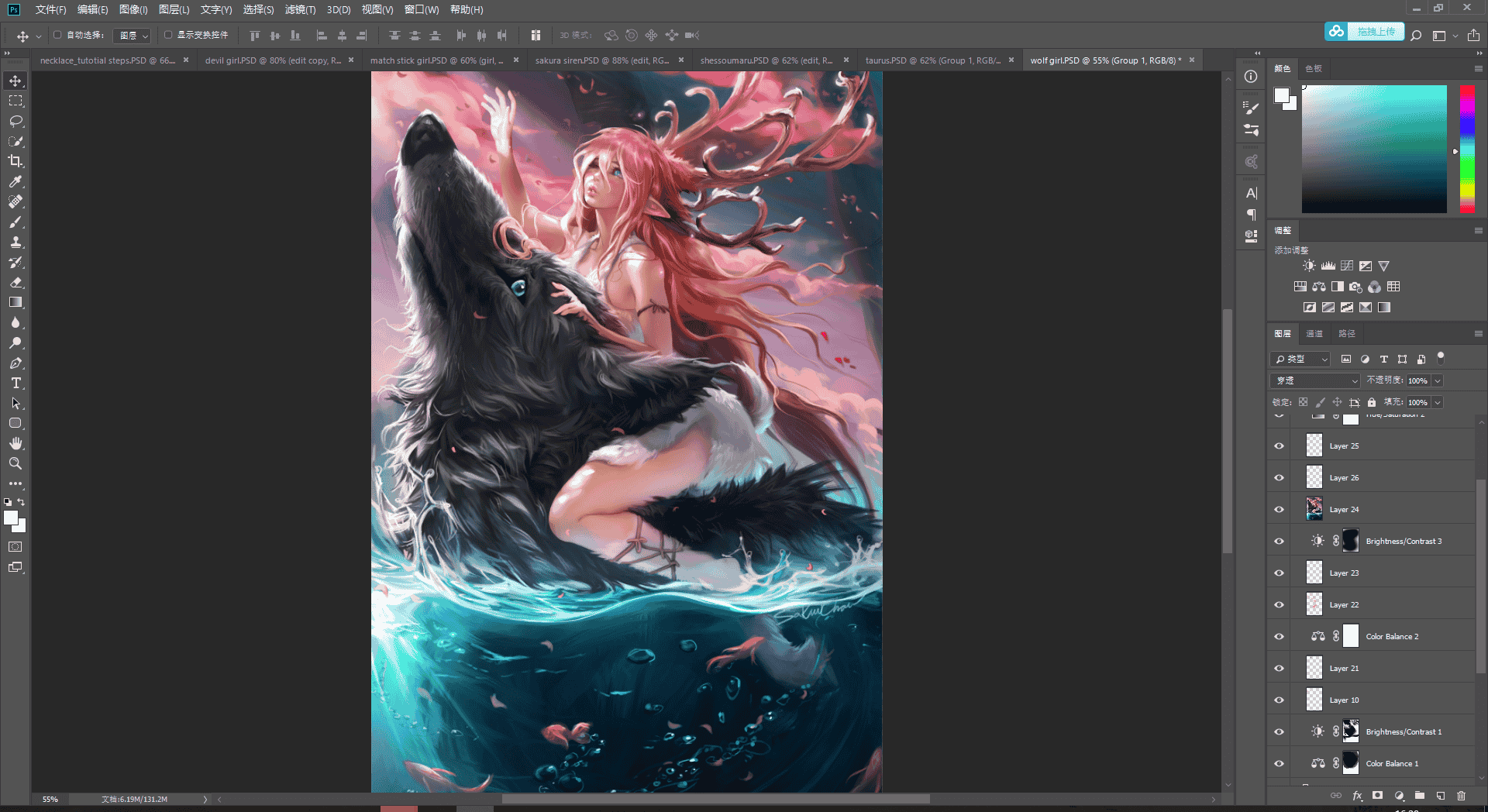Switch to the 通道 channels tab
The image size is (1488, 812).
(x=1314, y=333)
